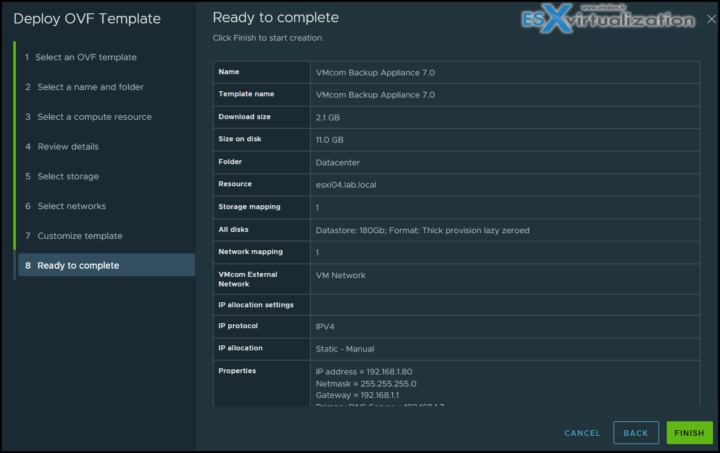Go to step 7 Customize template
The height and width of the screenshot is (453, 720).
73,236
